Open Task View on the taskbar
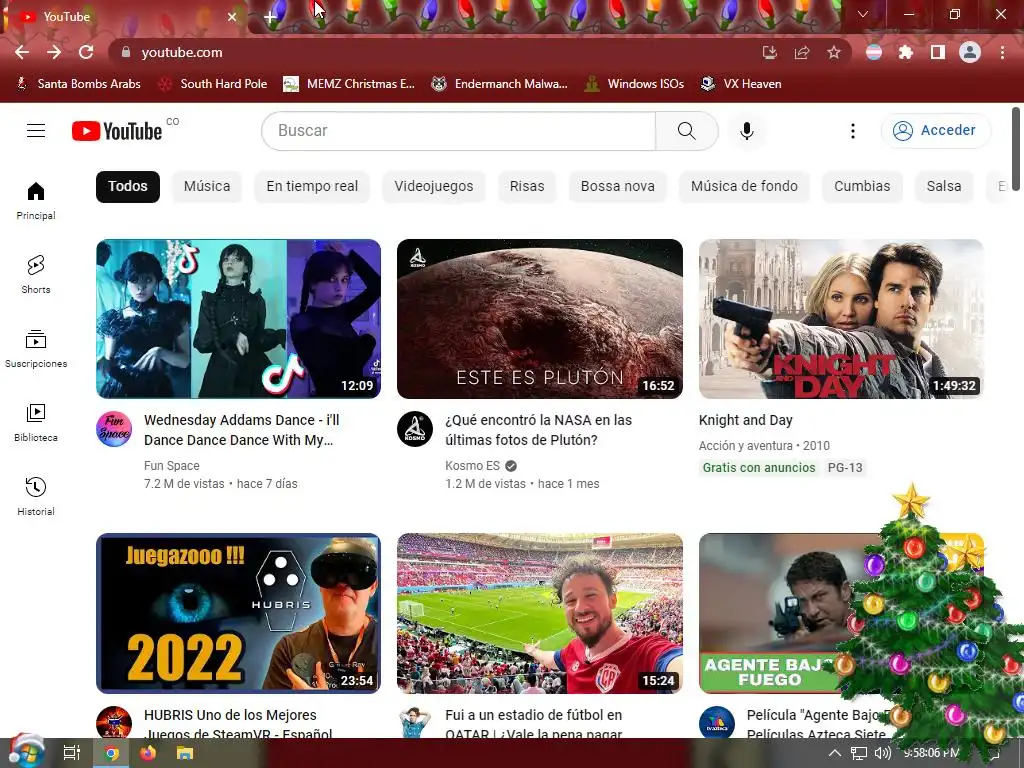 tap(71, 753)
